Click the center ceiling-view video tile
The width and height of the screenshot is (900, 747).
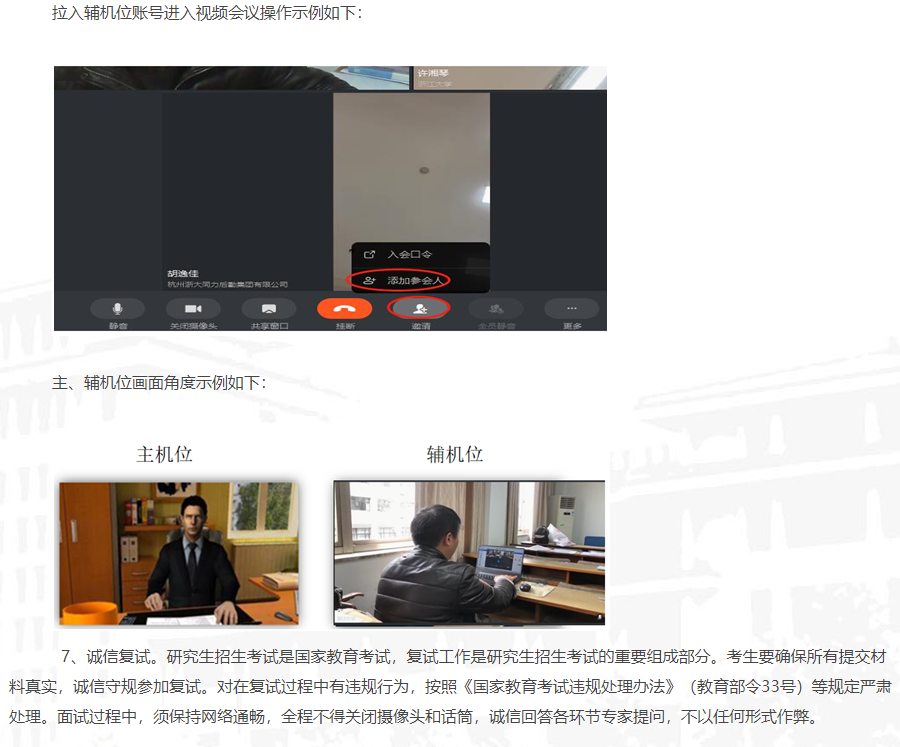point(411,170)
